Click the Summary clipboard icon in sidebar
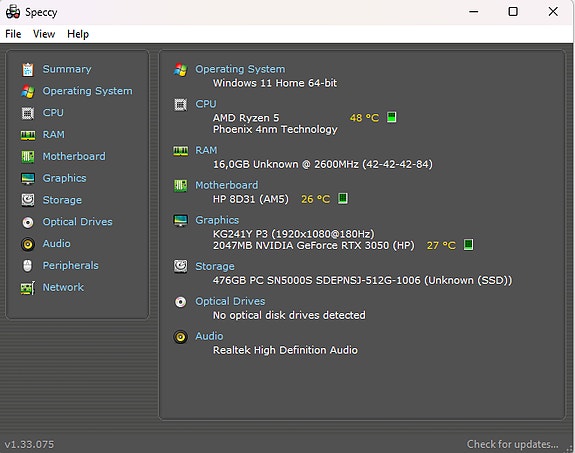The width and height of the screenshot is (575, 453). [x=28, y=69]
